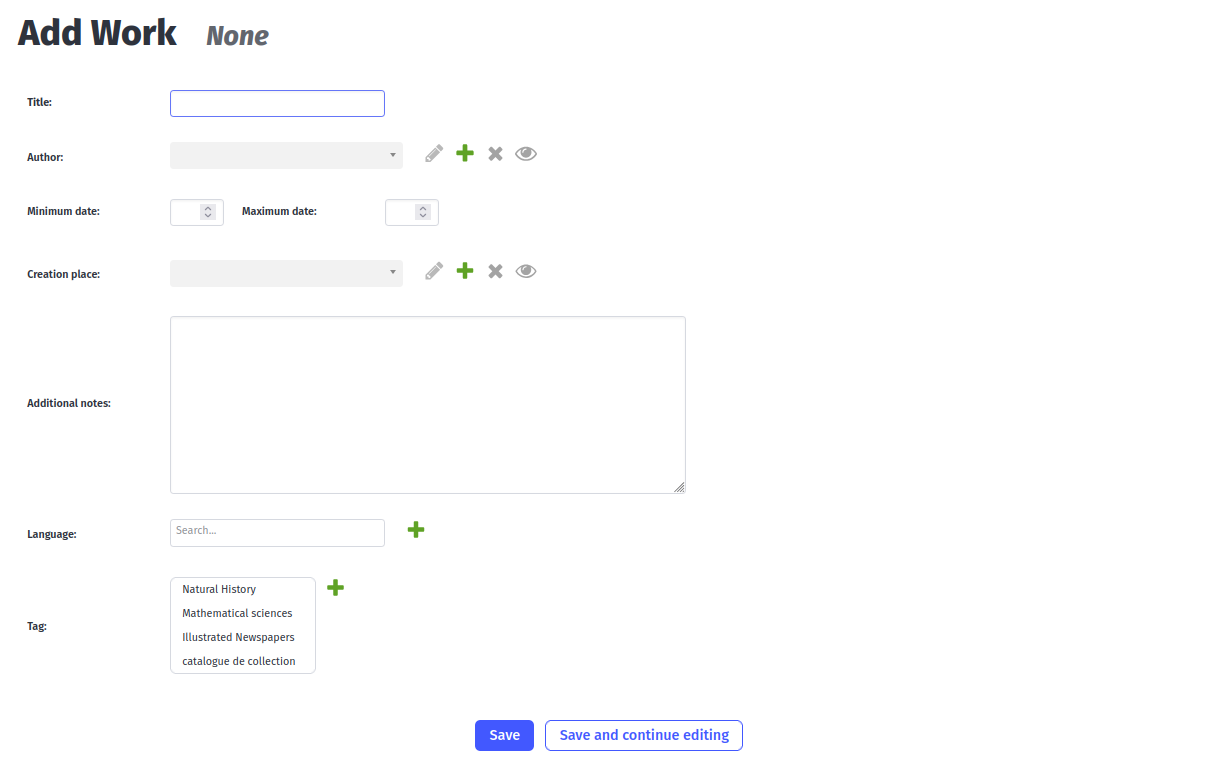Select the Natural History tag

219,589
